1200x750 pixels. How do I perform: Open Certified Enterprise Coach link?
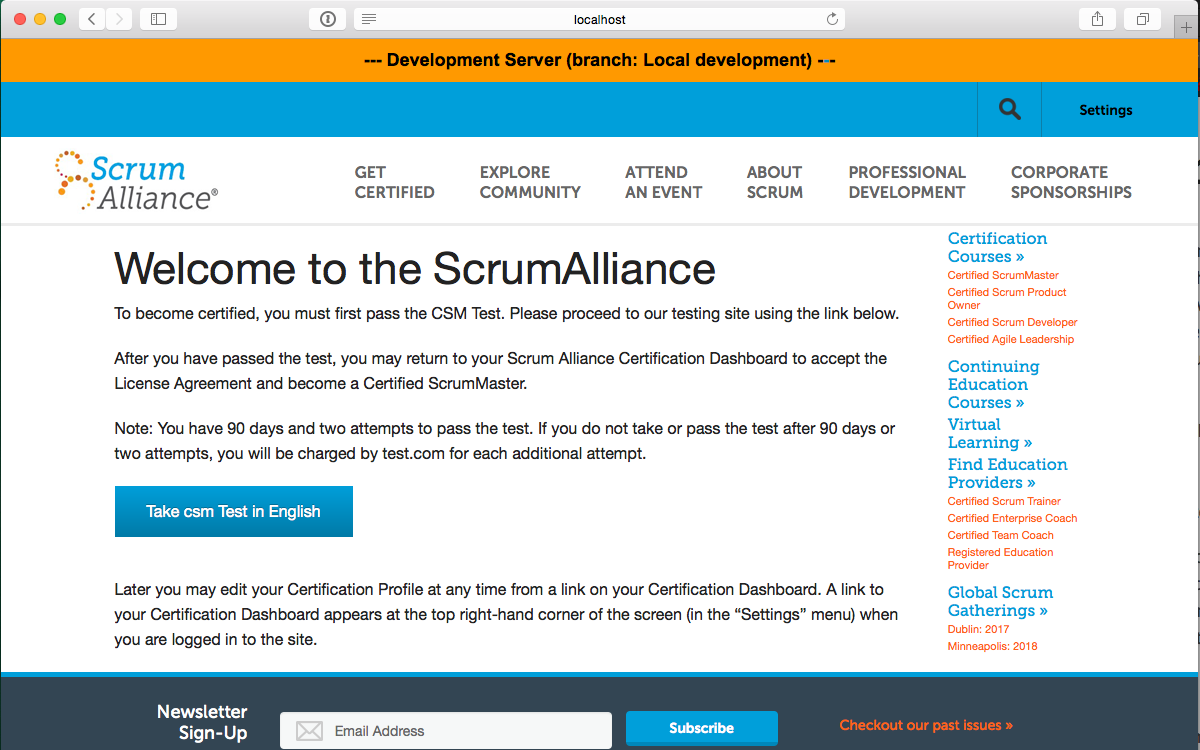coord(1013,518)
